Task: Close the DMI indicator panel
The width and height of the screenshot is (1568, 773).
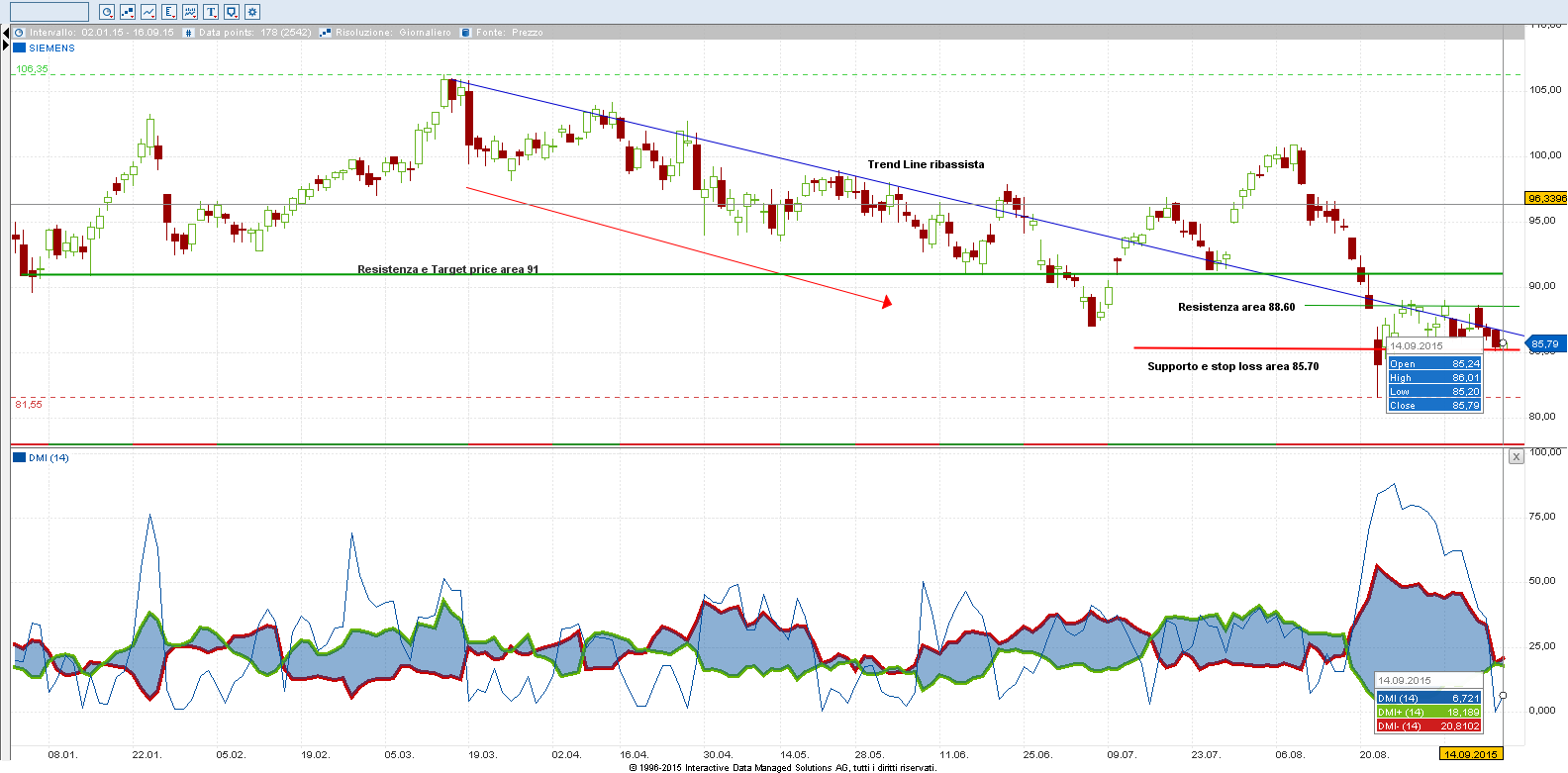Action: [x=1516, y=456]
